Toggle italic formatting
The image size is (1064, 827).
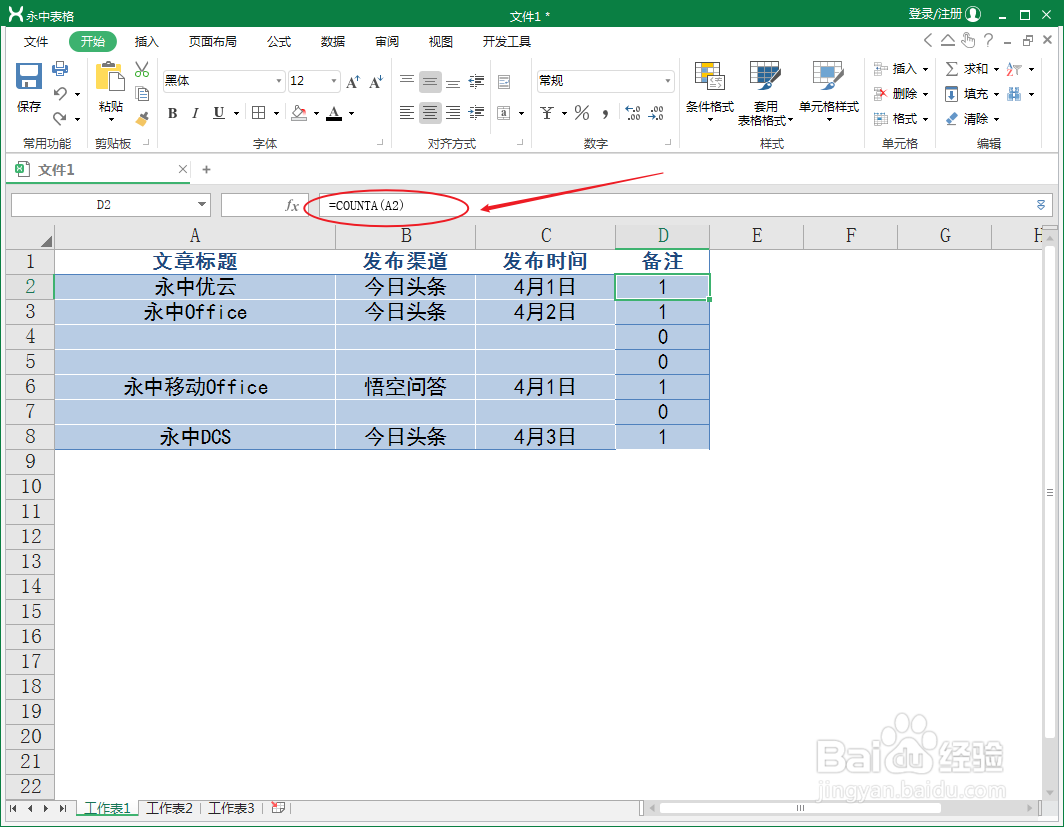click(196, 113)
